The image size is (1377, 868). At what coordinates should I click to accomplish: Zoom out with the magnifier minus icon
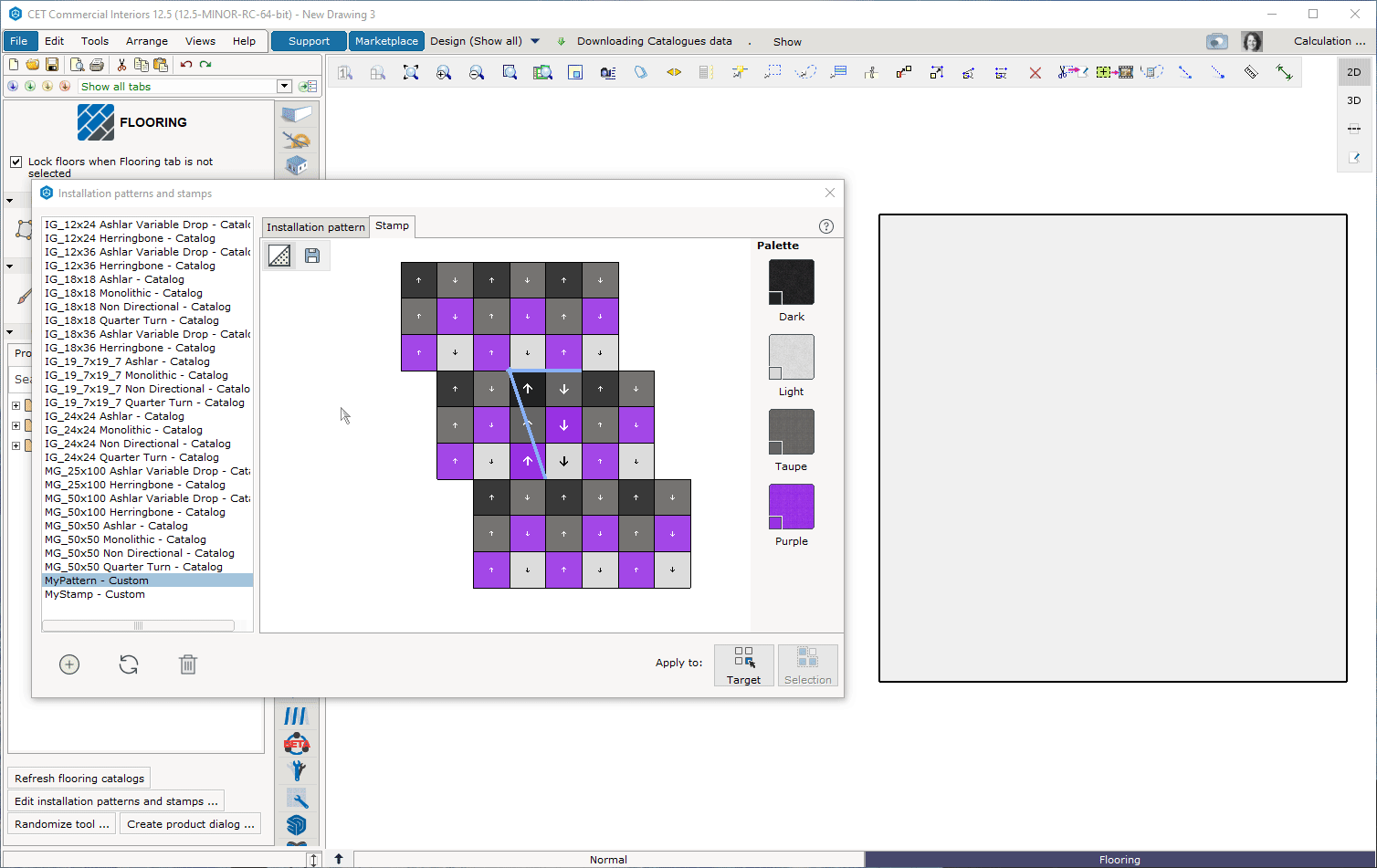(477, 72)
